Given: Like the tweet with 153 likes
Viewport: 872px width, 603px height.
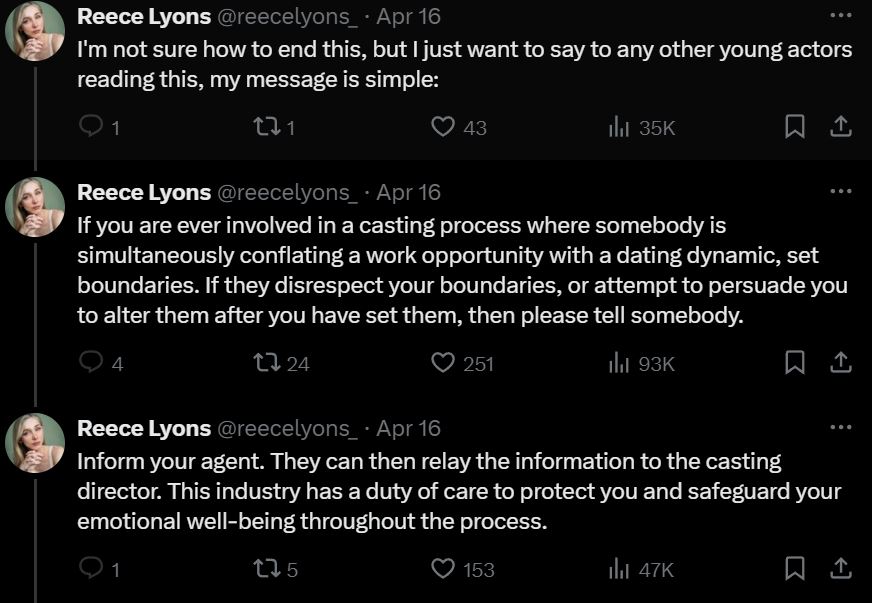Looking at the screenshot, I should [443, 569].
